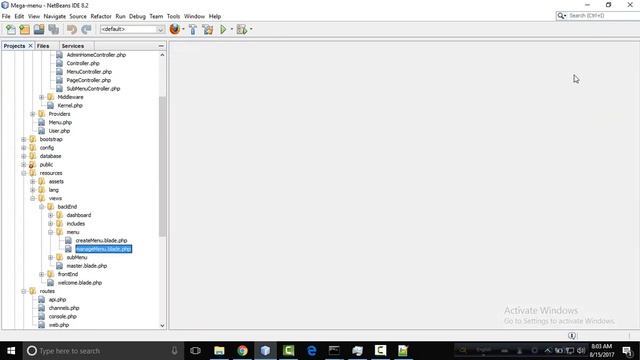Open the Run Project dropdown arrow

(231, 29)
